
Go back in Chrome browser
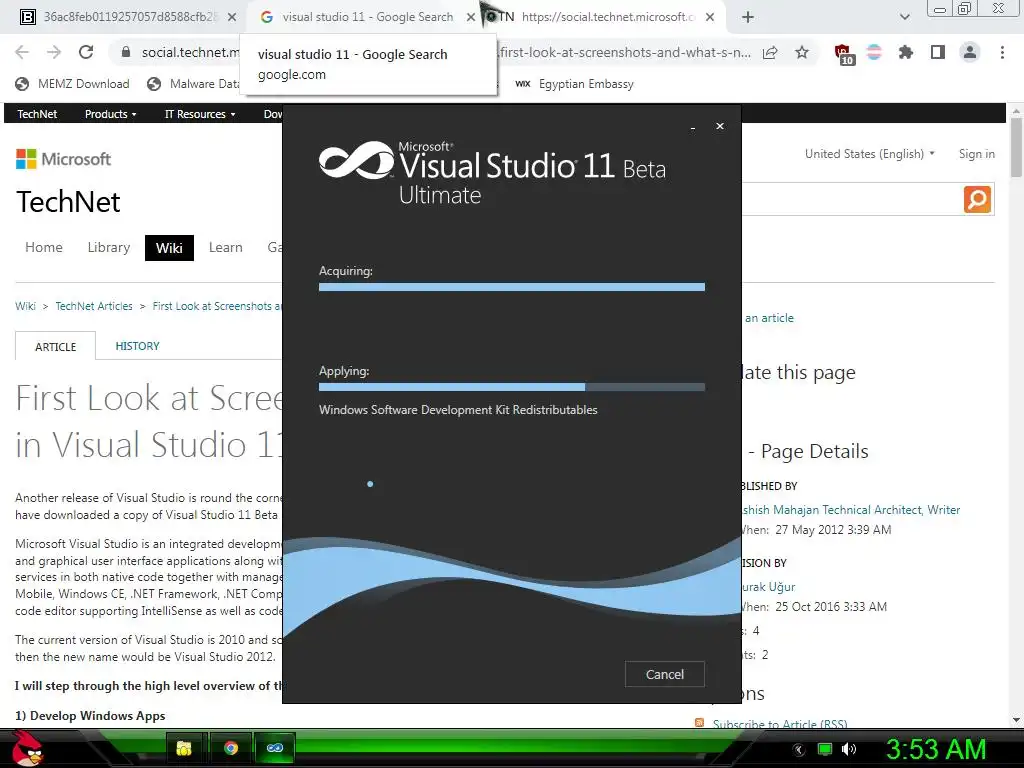tap(22, 52)
